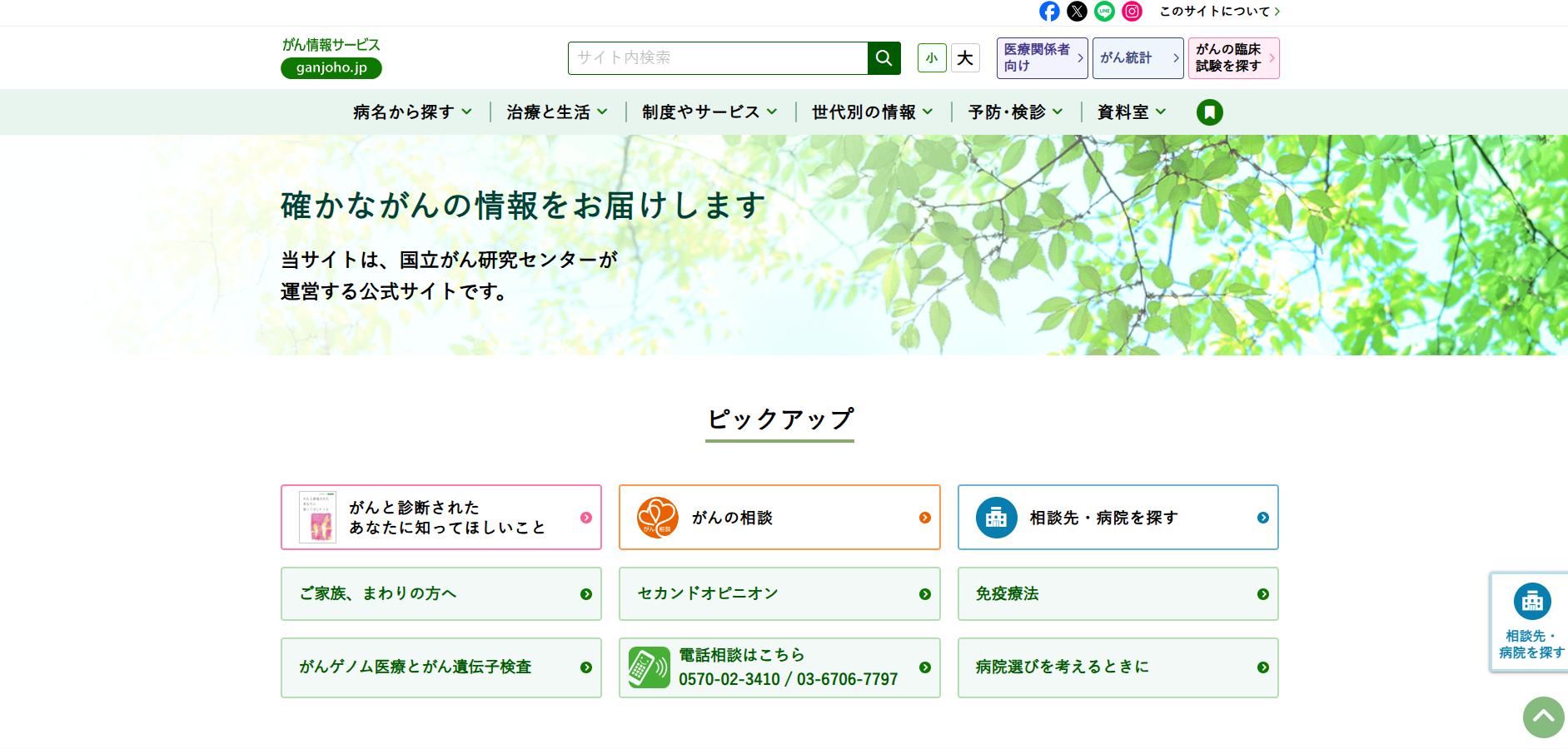Image resolution: width=1568 pixels, height=749 pixels.
Task: Click the 医療関係者向け button
Action: tap(1042, 58)
